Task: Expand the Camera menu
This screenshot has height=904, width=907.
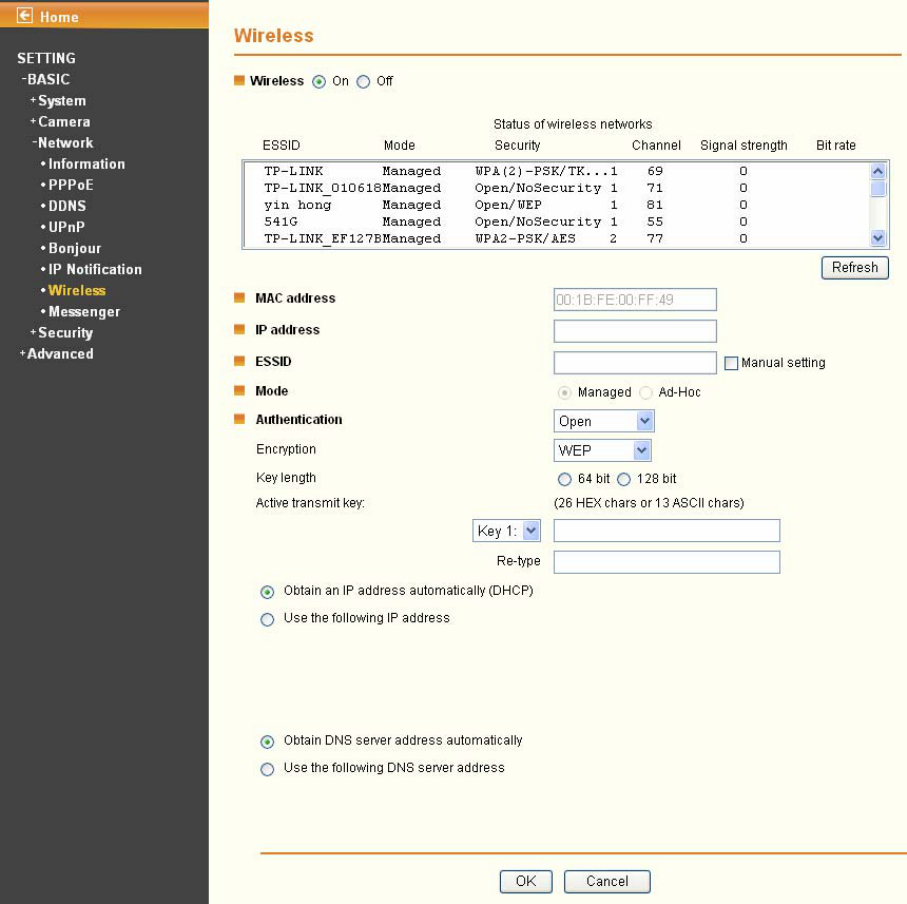Action: click(x=60, y=121)
